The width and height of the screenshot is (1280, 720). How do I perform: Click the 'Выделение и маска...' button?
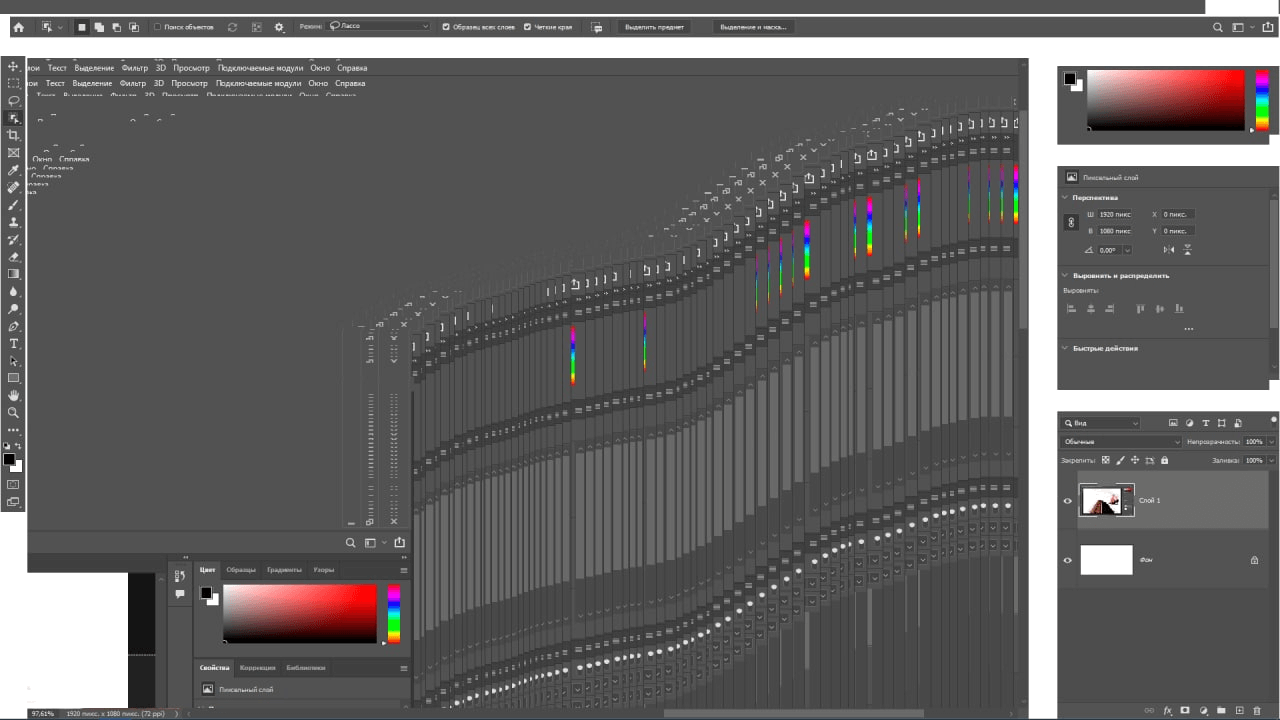753,27
